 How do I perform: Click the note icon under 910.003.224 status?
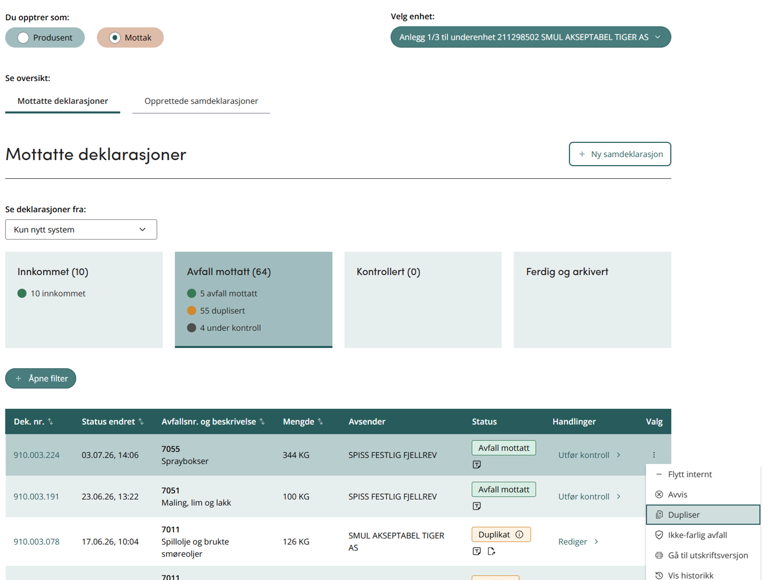(x=477, y=464)
